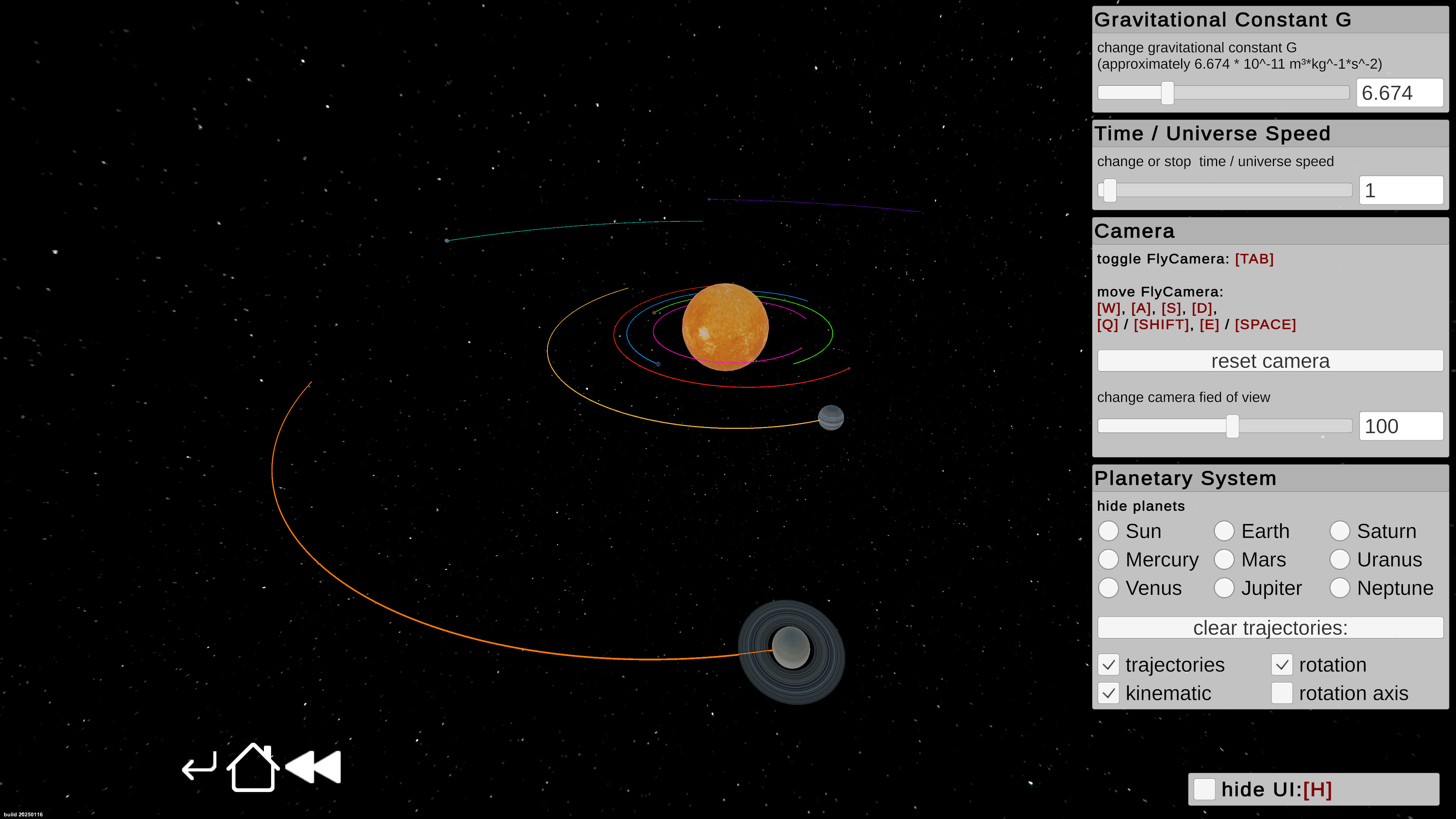Toggle visibility of Venus
This screenshot has width=1456, height=819.
[x=1109, y=588]
